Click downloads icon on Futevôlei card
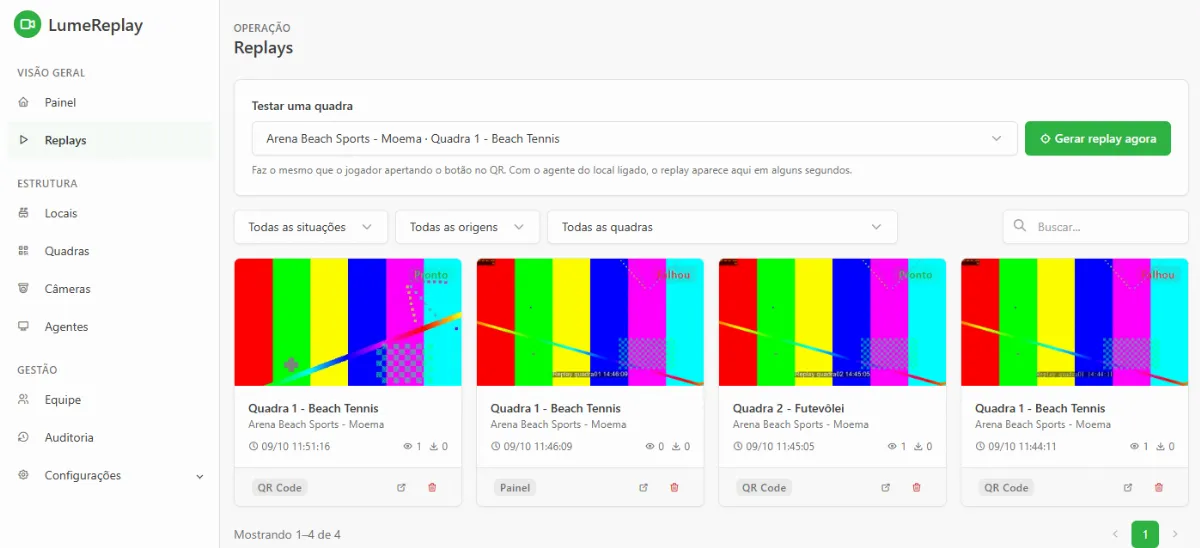The width and height of the screenshot is (1200, 548). click(919, 447)
